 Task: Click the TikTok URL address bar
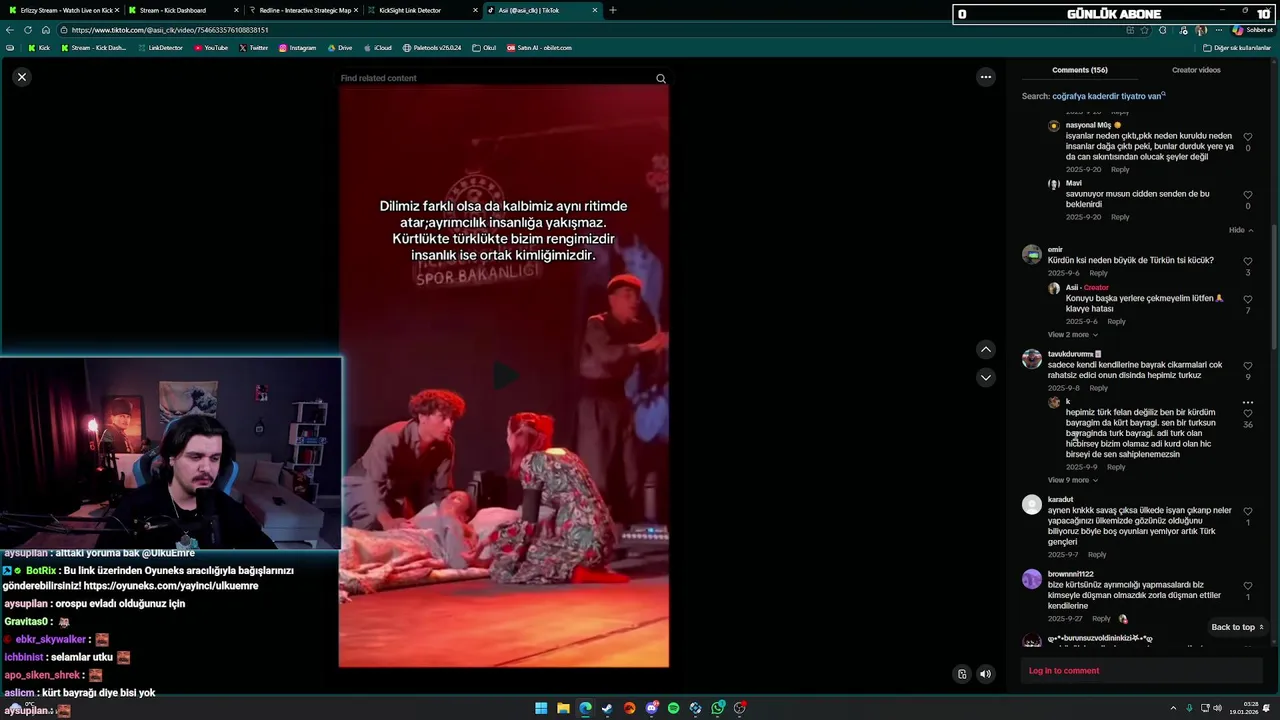pos(590,30)
